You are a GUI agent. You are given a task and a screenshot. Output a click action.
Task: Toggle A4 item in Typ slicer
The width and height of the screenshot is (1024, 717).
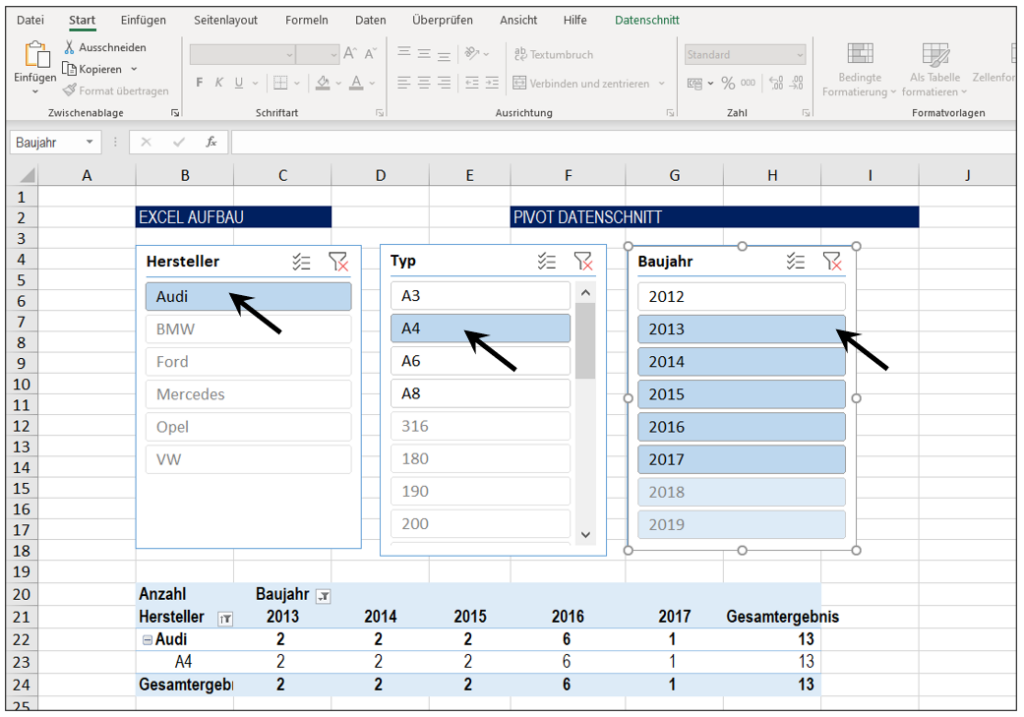480,328
